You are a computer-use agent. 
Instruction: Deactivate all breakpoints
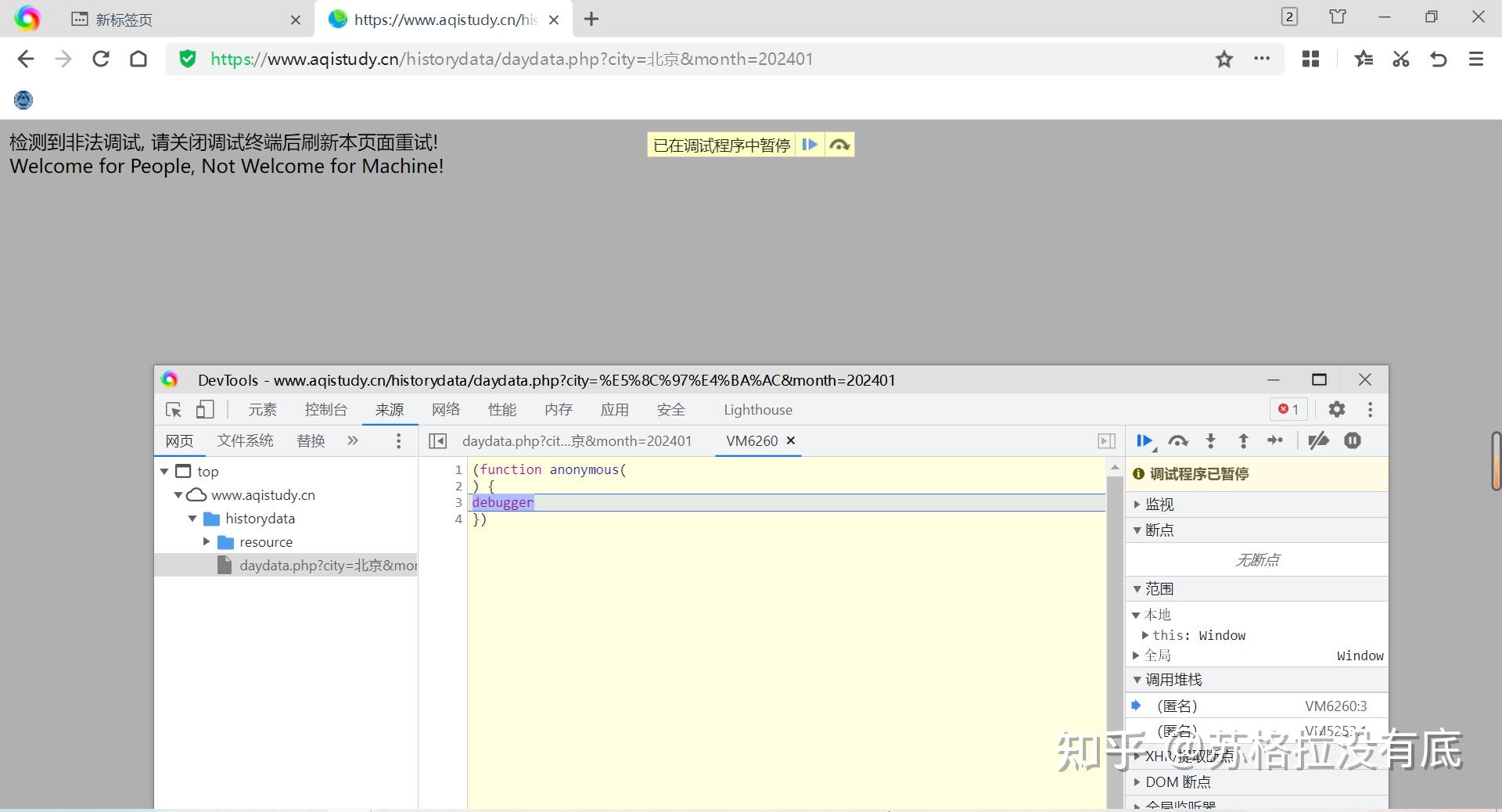pyautogui.click(x=1319, y=440)
